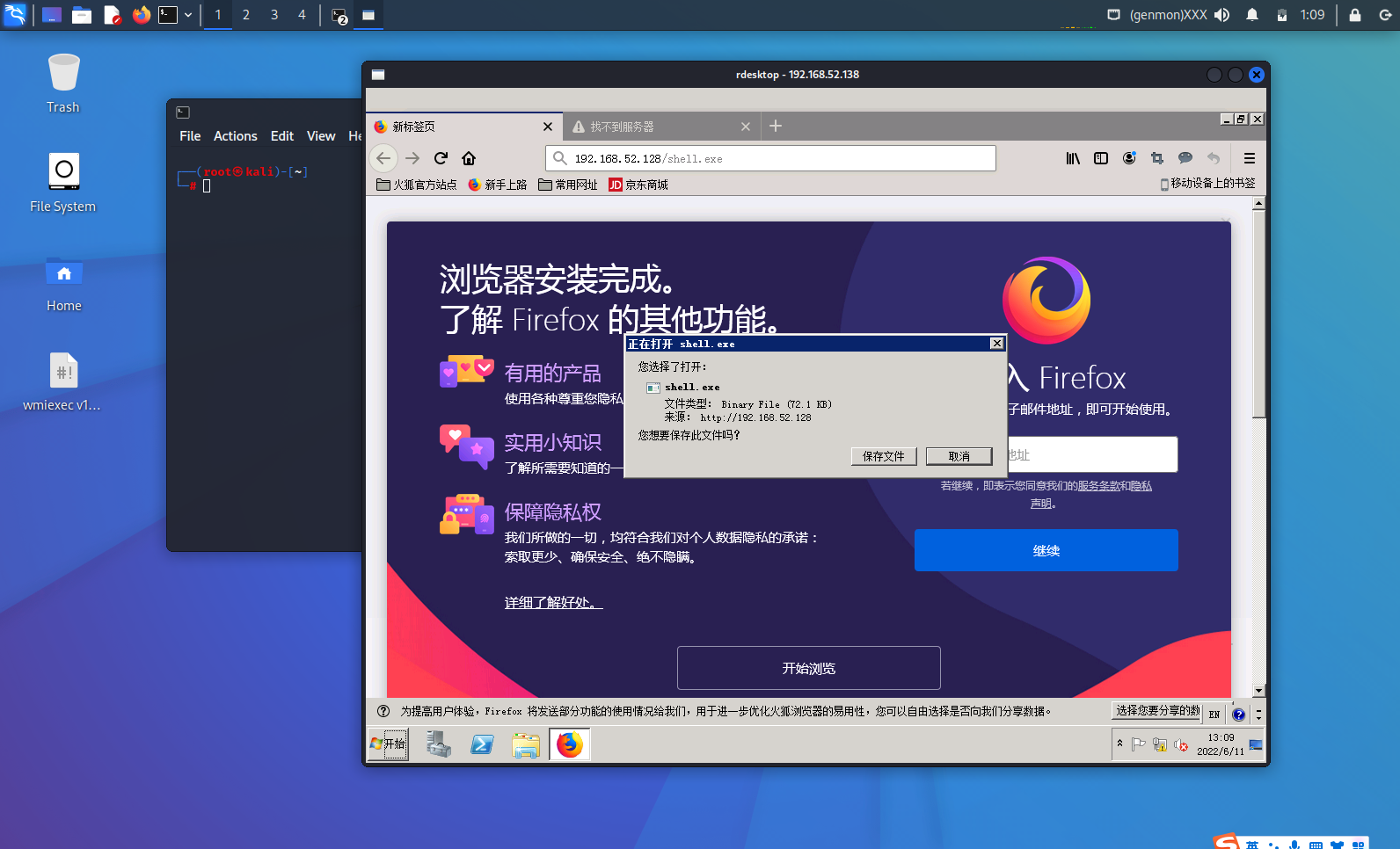Open the text editor icon in the top panel
1400x849 pixels.
[112, 15]
